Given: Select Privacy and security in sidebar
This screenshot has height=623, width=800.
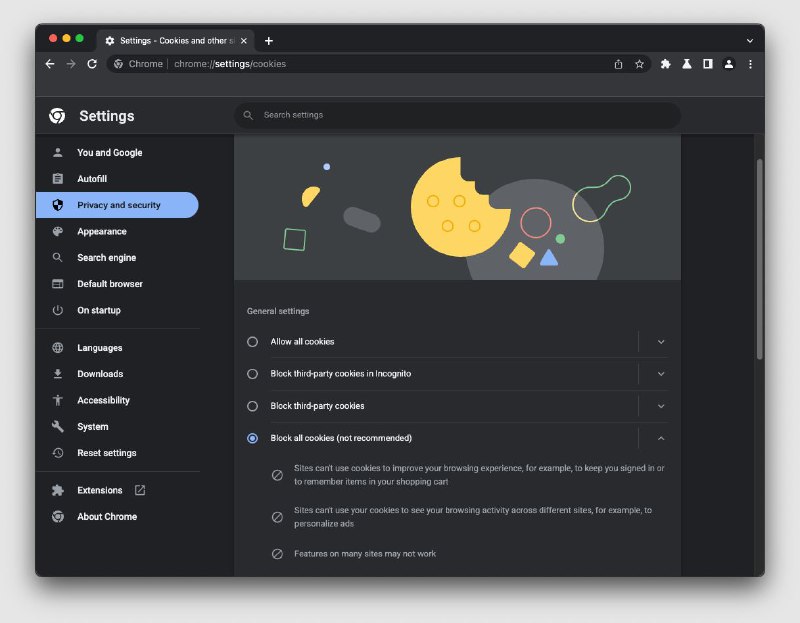Looking at the screenshot, I should point(117,205).
